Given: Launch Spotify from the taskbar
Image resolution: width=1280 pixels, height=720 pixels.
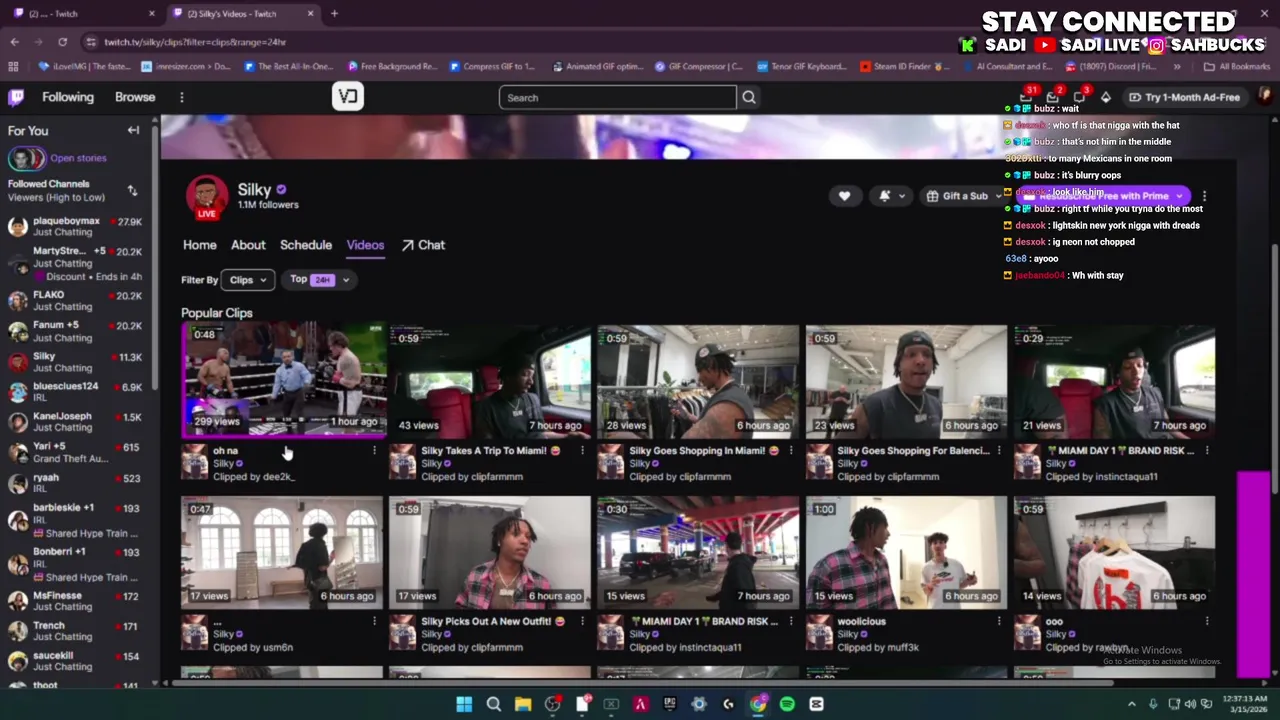Looking at the screenshot, I should click(787, 704).
